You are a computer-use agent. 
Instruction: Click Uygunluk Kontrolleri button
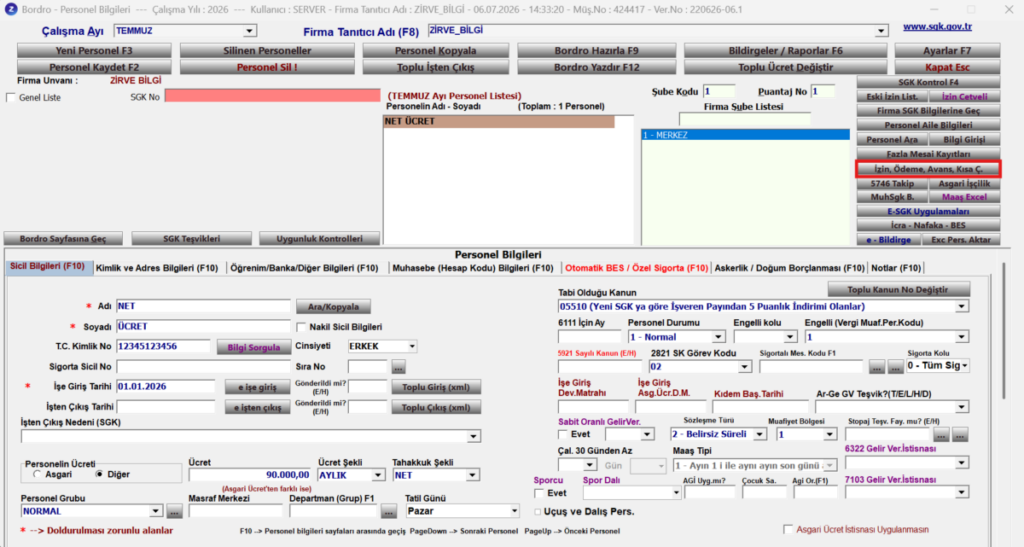(x=319, y=239)
